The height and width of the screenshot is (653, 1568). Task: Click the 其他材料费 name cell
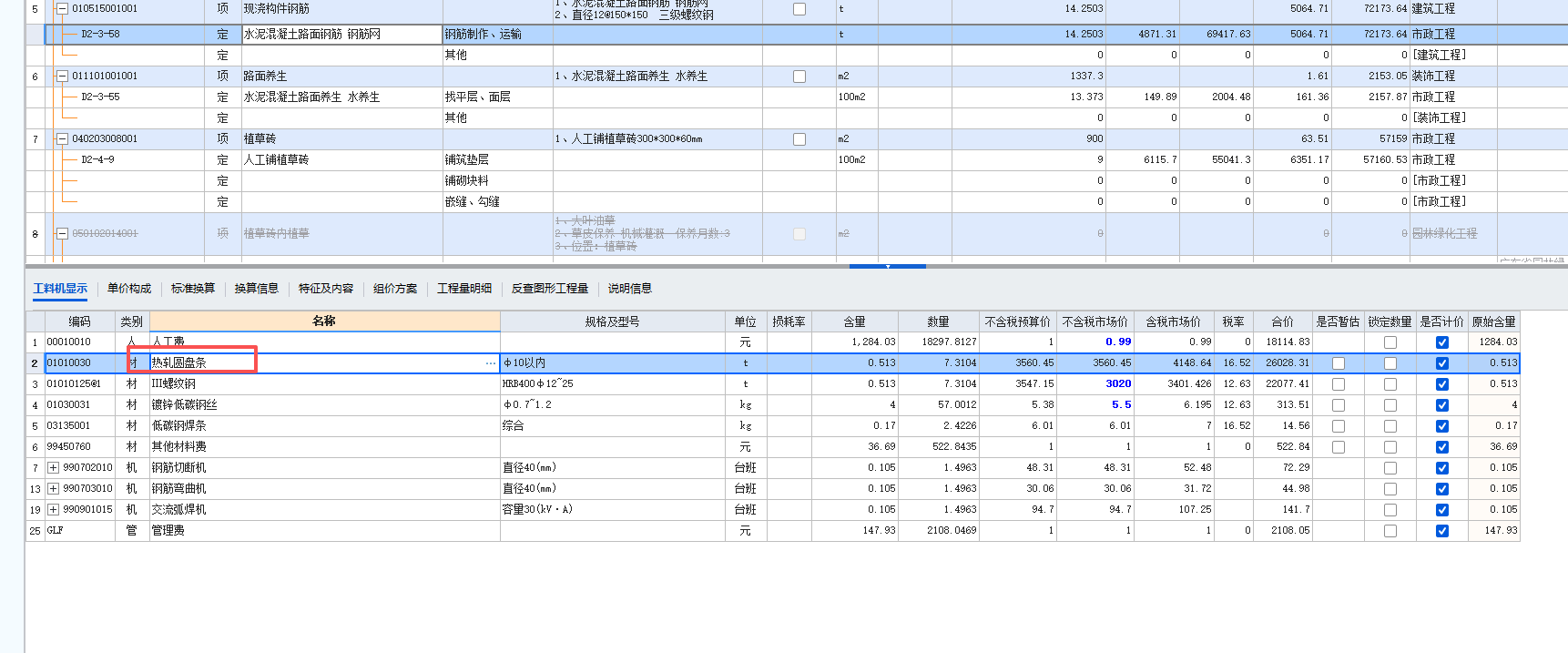[x=324, y=447]
